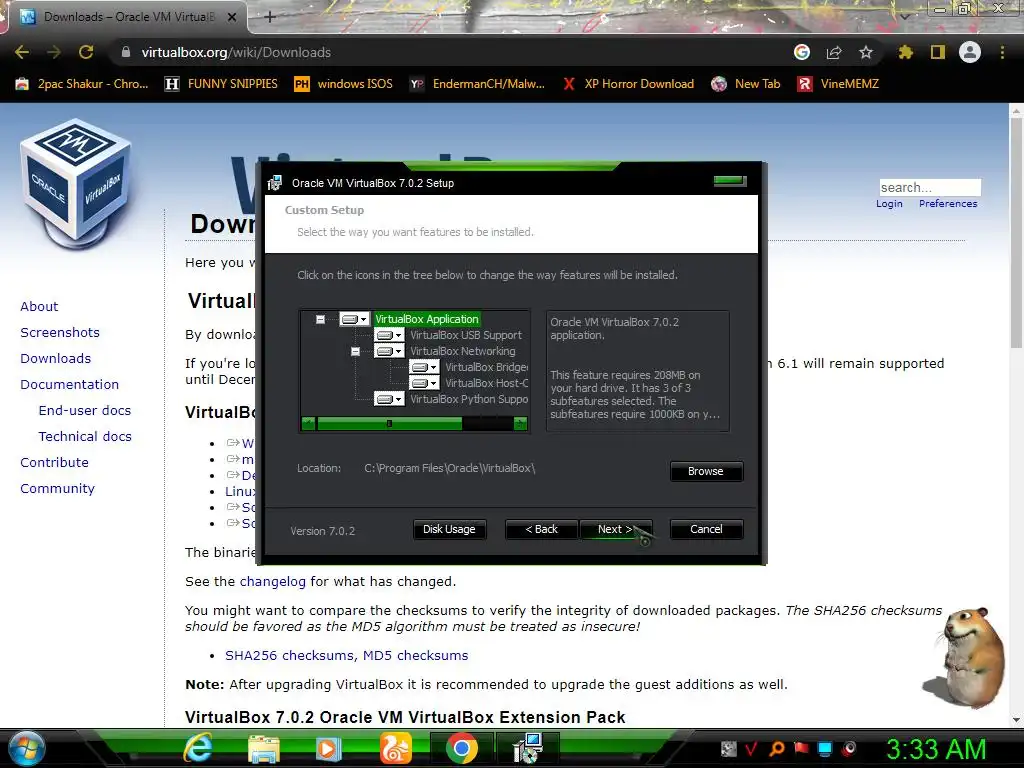Open Contribute in sidebar
This screenshot has height=768, width=1024.
click(x=54, y=462)
